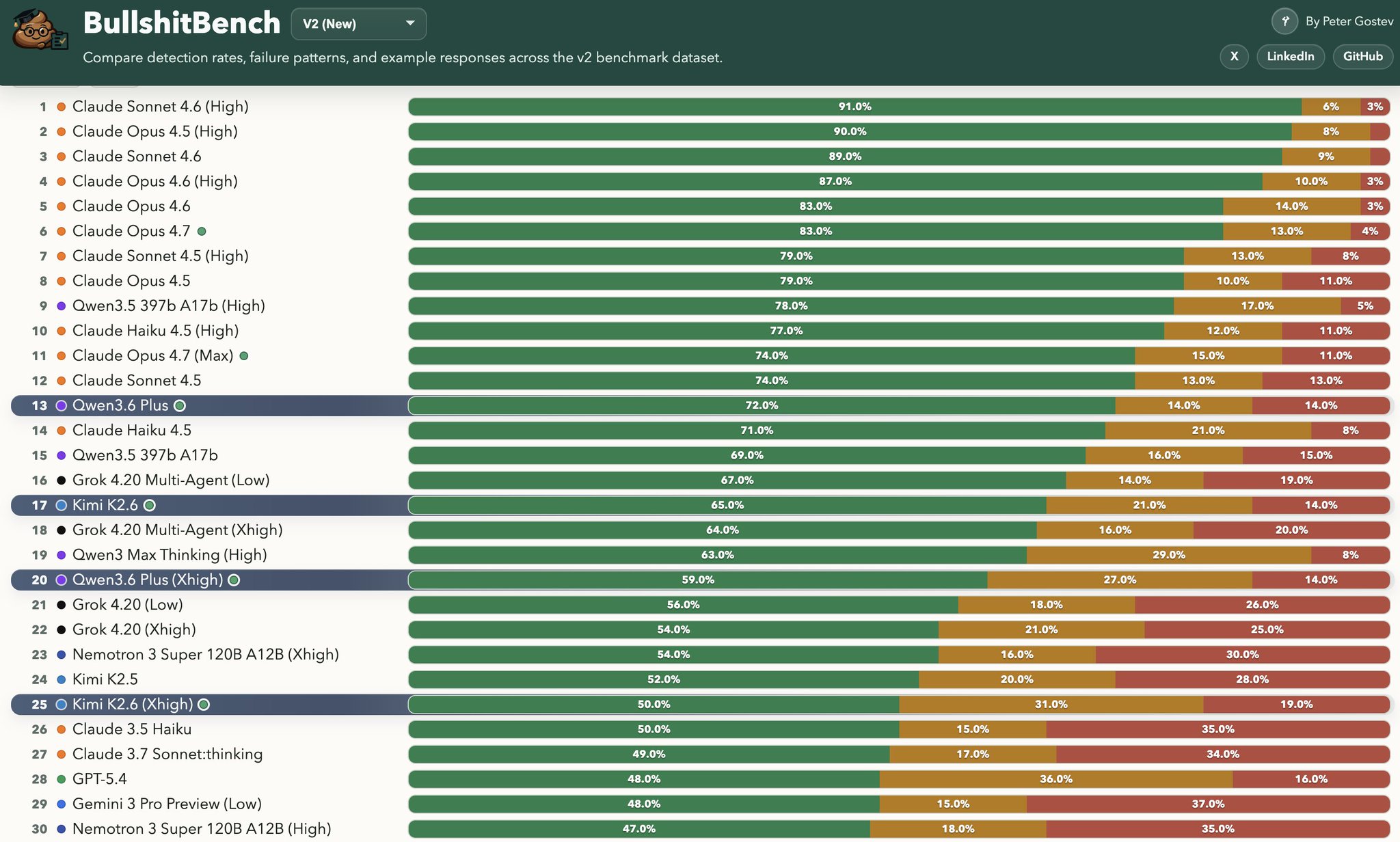Click orange vendor dot of Claude Sonnet 4.6 (High)

[61, 107]
